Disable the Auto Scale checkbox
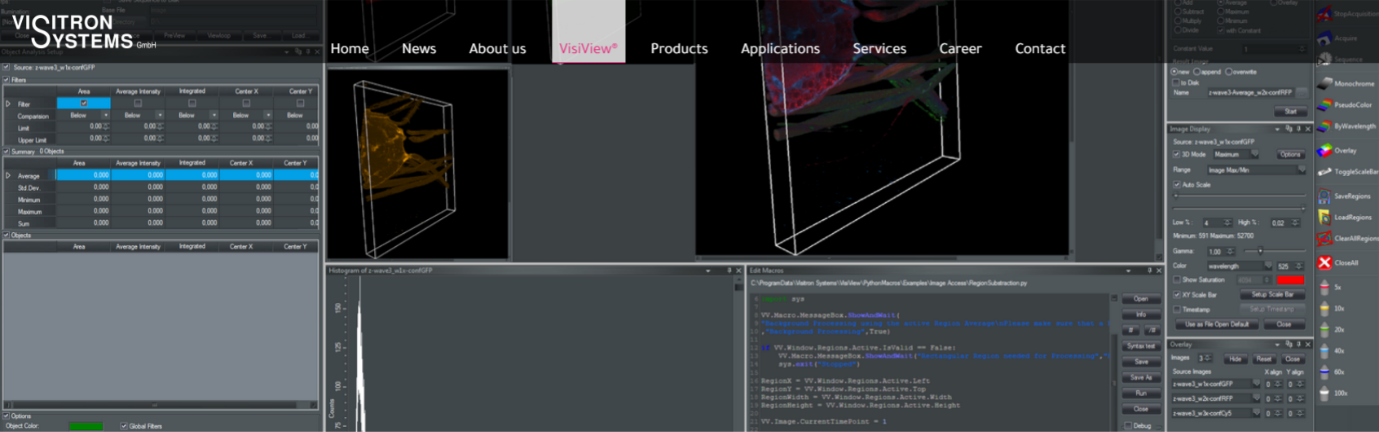1379x432 pixels. pyautogui.click(x=1177, y=185)
